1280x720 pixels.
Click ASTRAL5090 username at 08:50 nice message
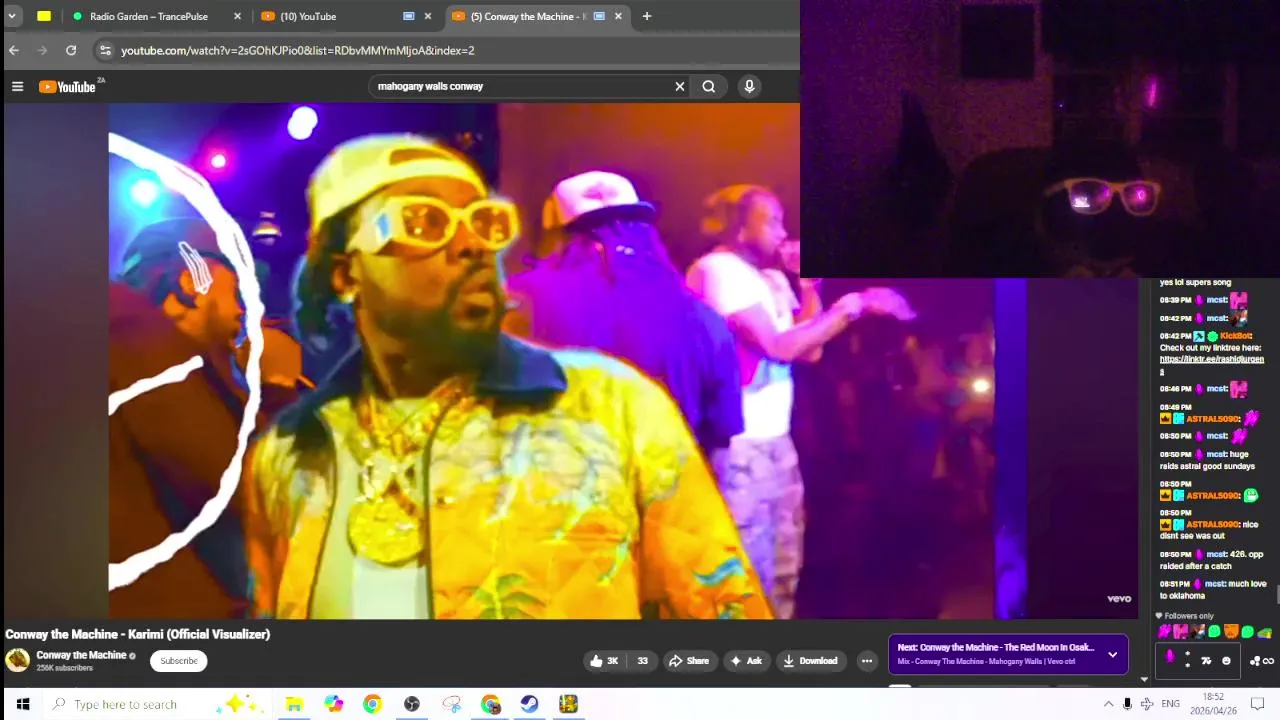click(1212, 525)
